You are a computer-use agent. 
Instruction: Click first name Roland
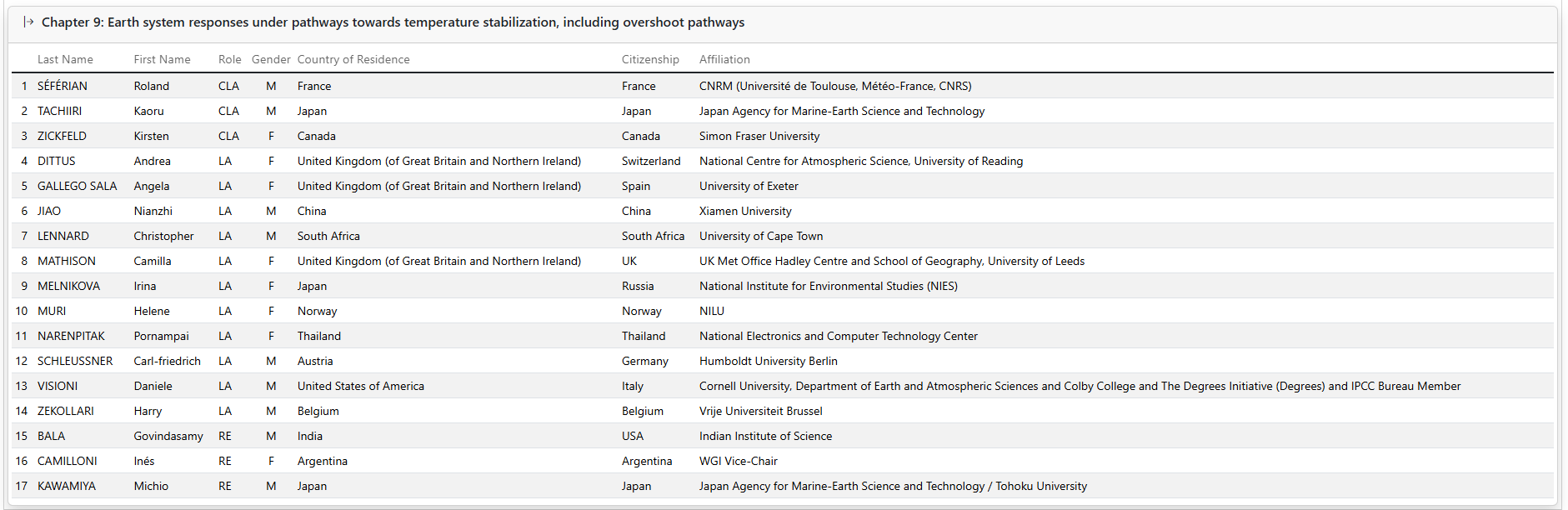(x=152, y=86)
